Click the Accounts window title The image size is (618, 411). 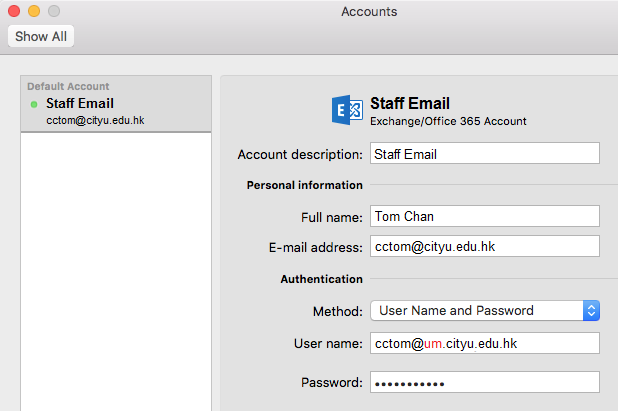click(x=369, y=12)
